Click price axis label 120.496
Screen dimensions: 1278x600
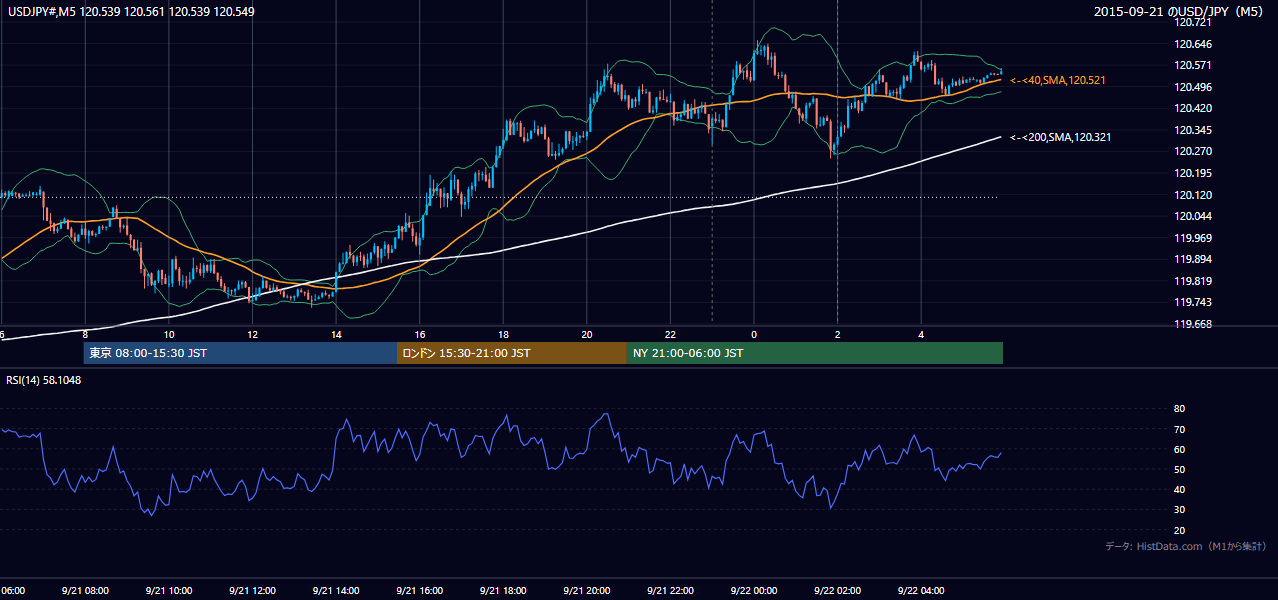click(x=1194, y=87)
